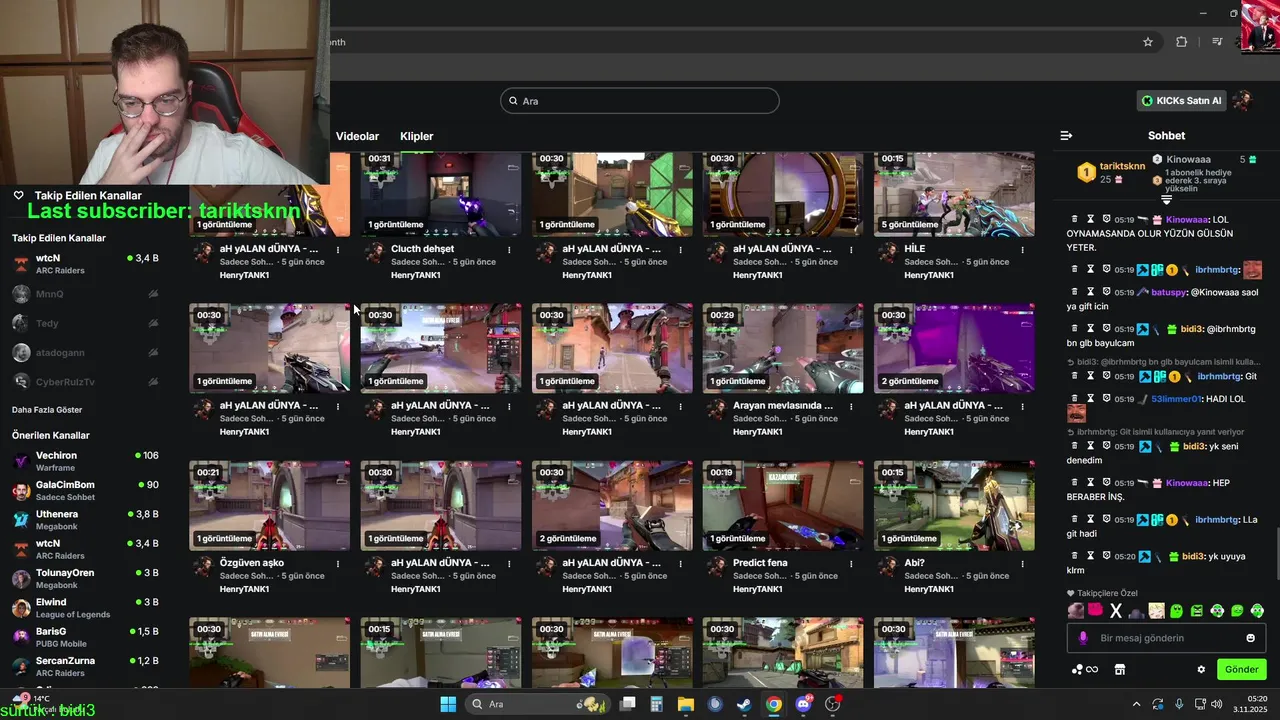
Task: Open offline channel CyberRulzTv
Action: pos(85,382)
